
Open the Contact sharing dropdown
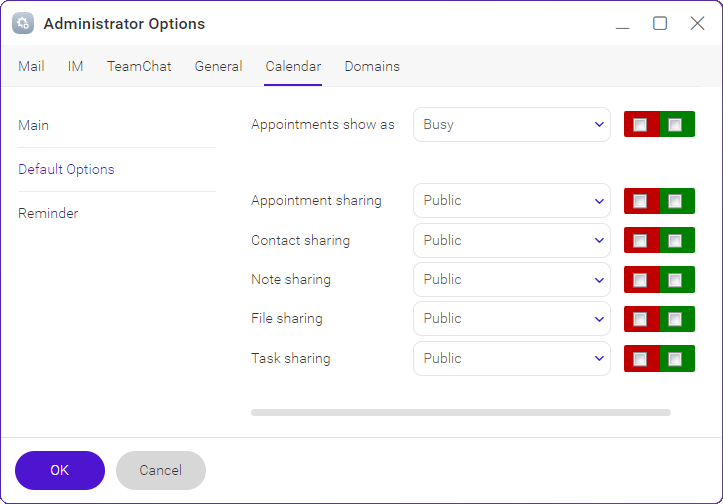pos(512,240)
